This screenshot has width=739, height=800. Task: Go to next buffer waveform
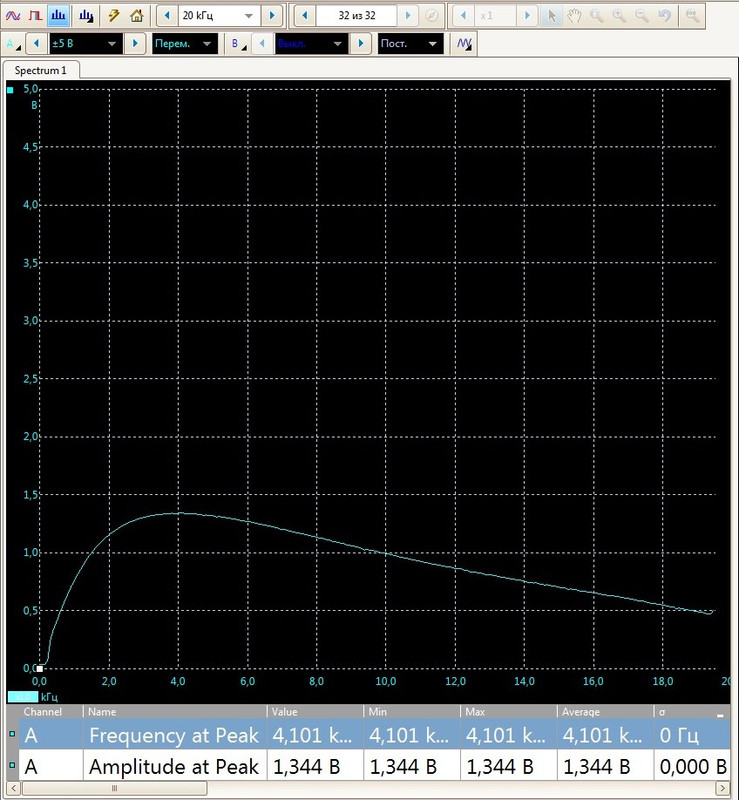coord(408,16)
